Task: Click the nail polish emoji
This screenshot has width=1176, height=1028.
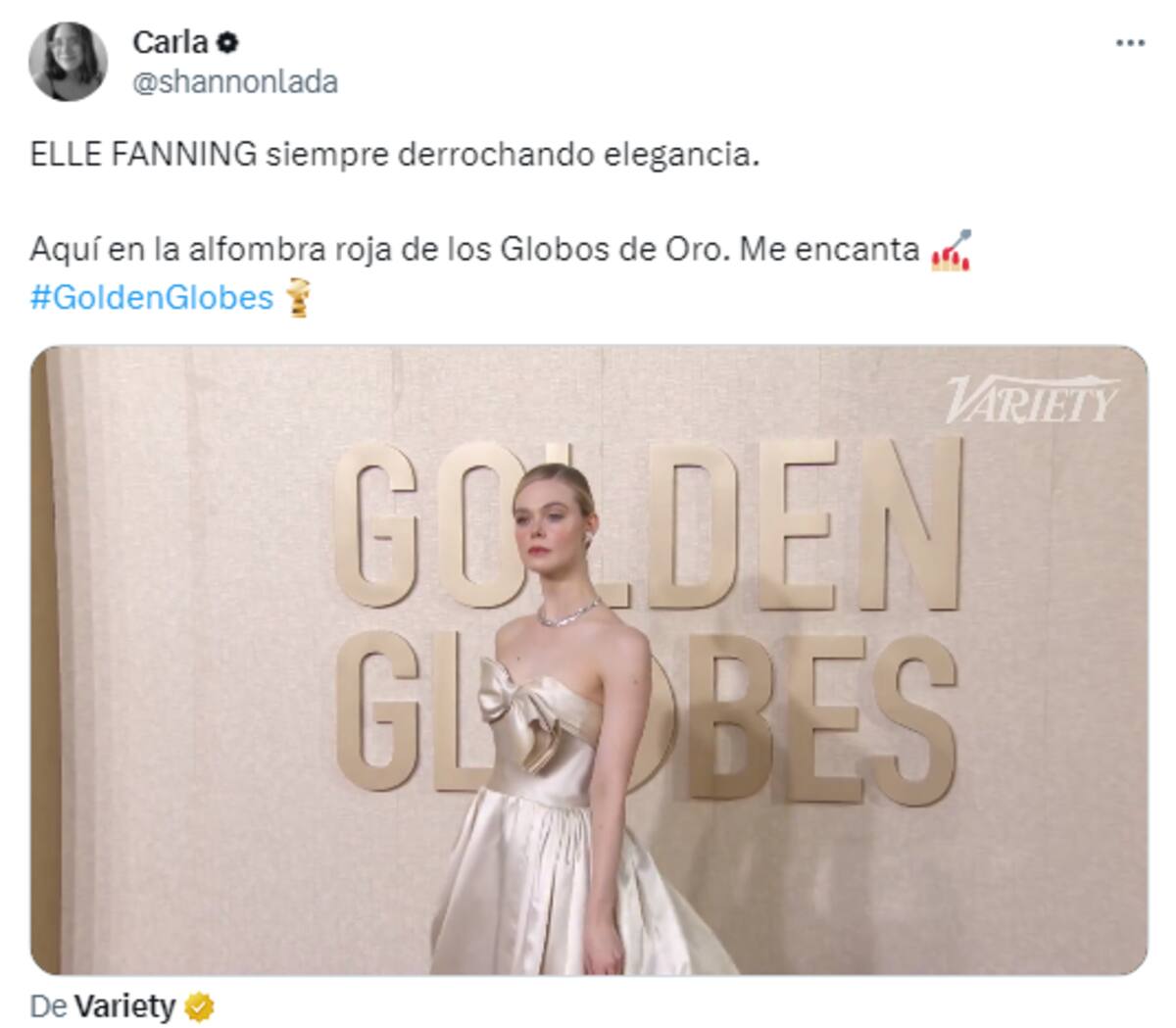Action: [950, 250]
